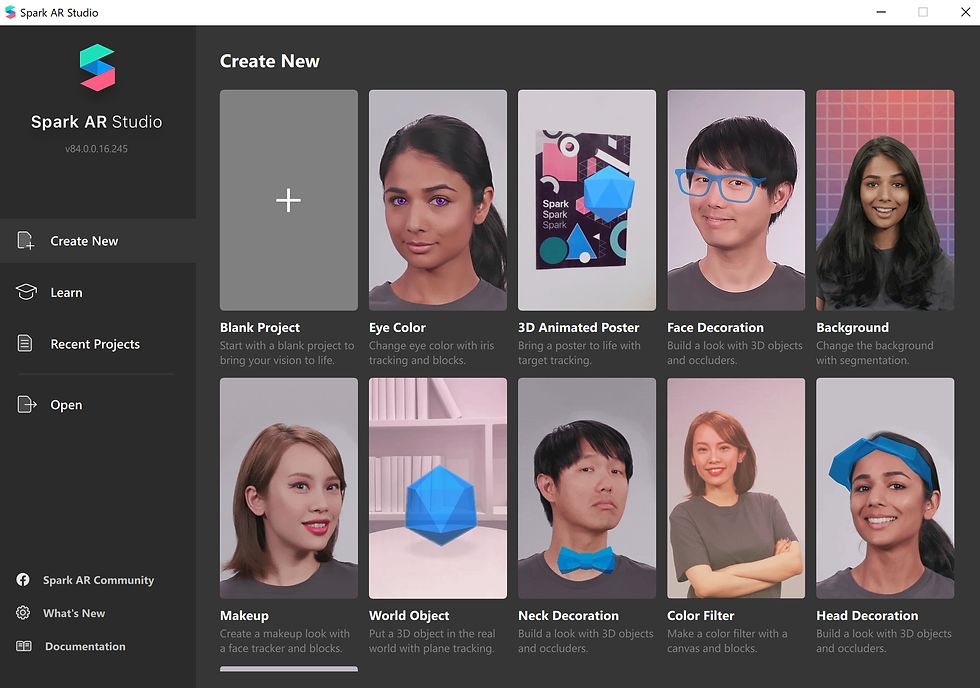This screenshot has height=688, width=980.
Task: Click the Learn graduation cap icon
Action: click(26, 292)
